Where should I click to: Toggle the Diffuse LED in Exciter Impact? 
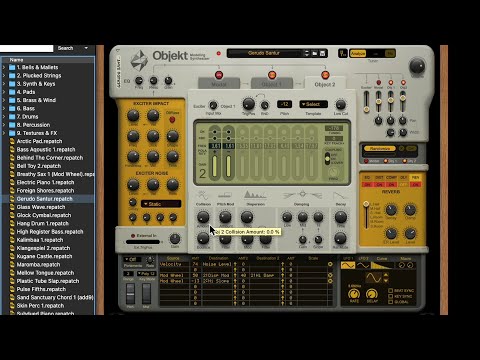172,119
